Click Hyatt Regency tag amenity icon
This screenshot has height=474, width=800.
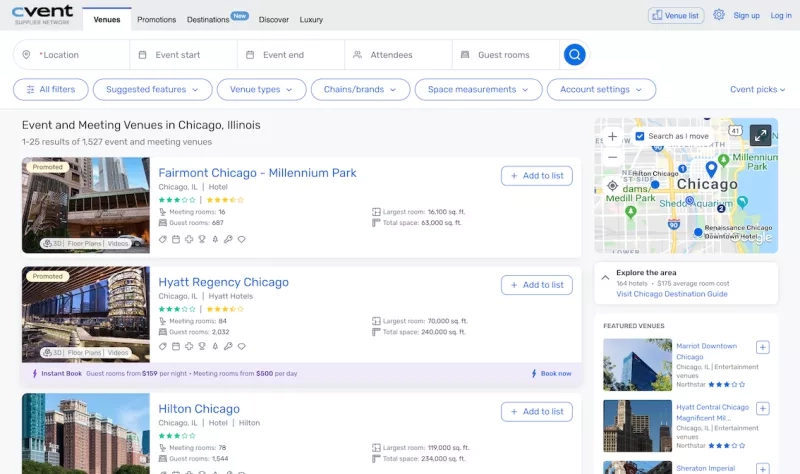(x=163, y=346)
